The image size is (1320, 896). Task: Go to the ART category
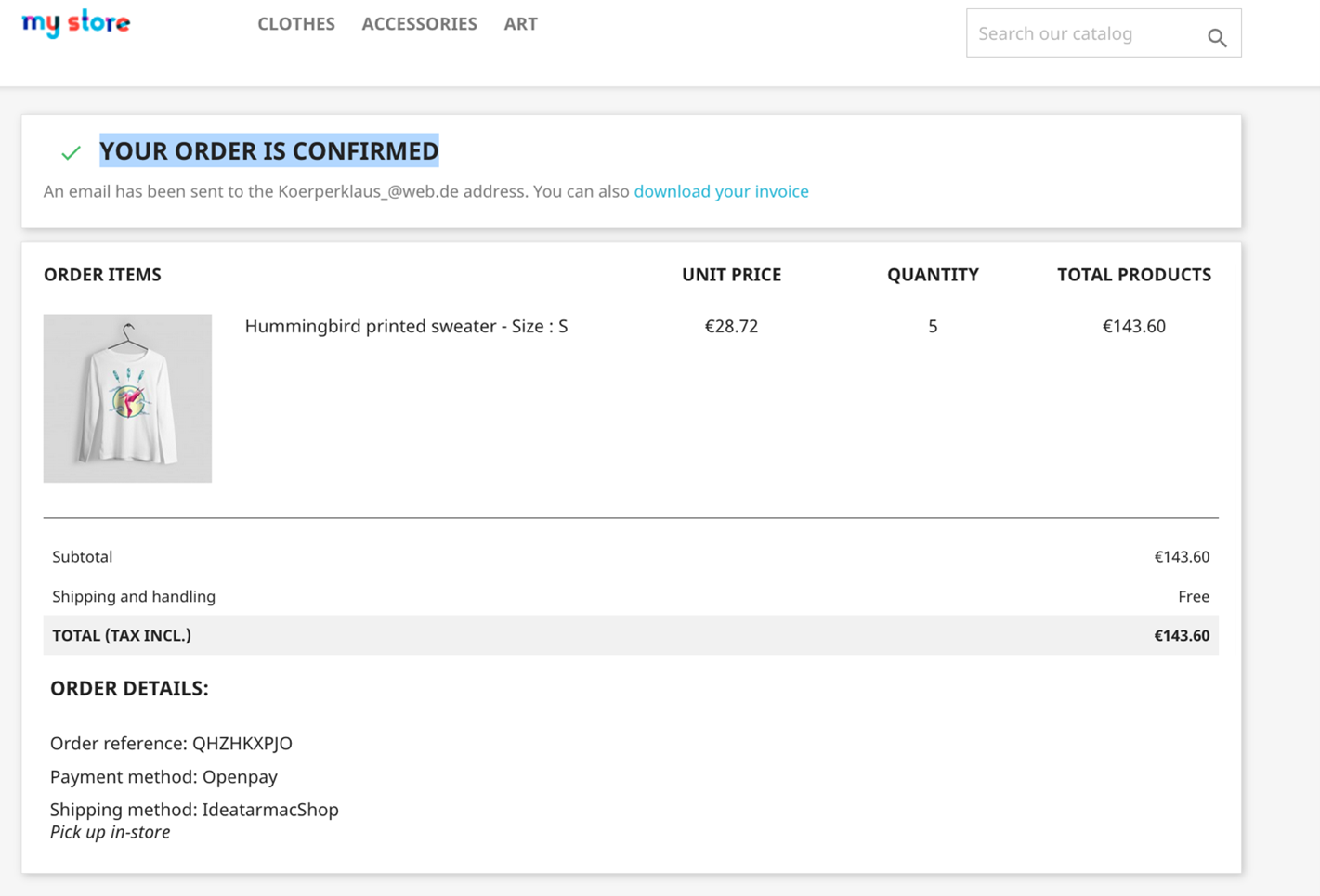(520, 24)
